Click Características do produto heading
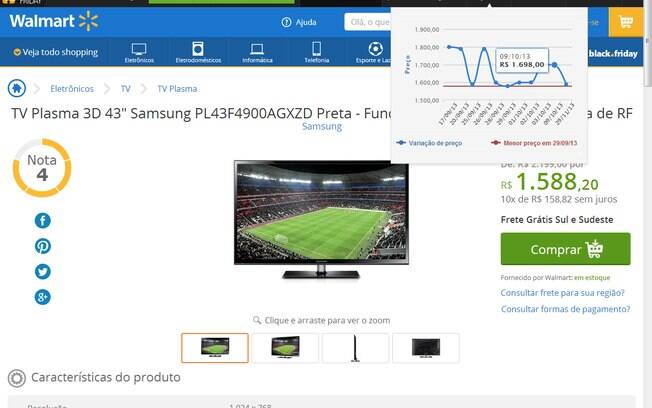The height and width of the screenshot is (408, 652). (106, 377)
